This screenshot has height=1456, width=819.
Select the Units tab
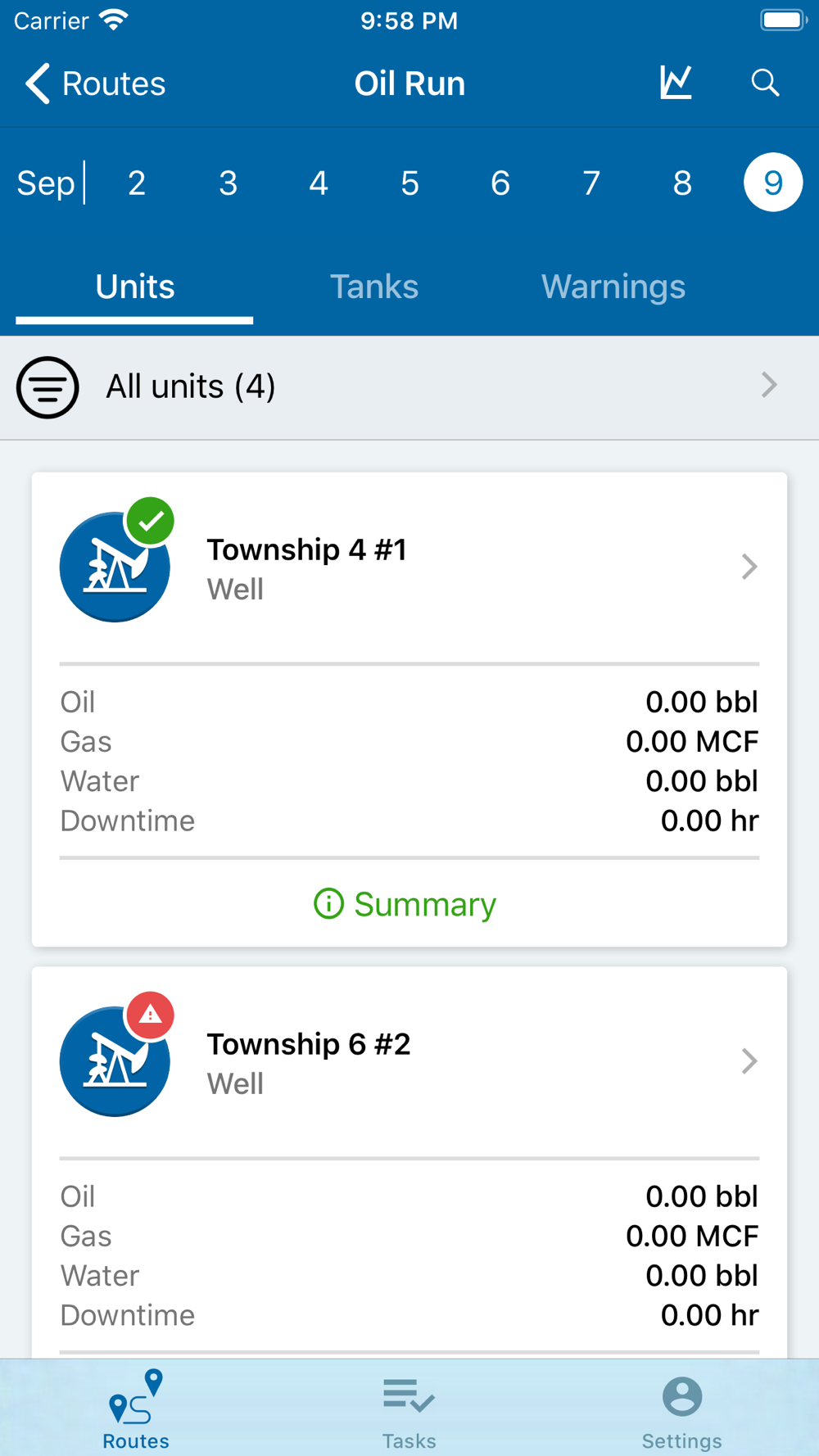point(135,287)
